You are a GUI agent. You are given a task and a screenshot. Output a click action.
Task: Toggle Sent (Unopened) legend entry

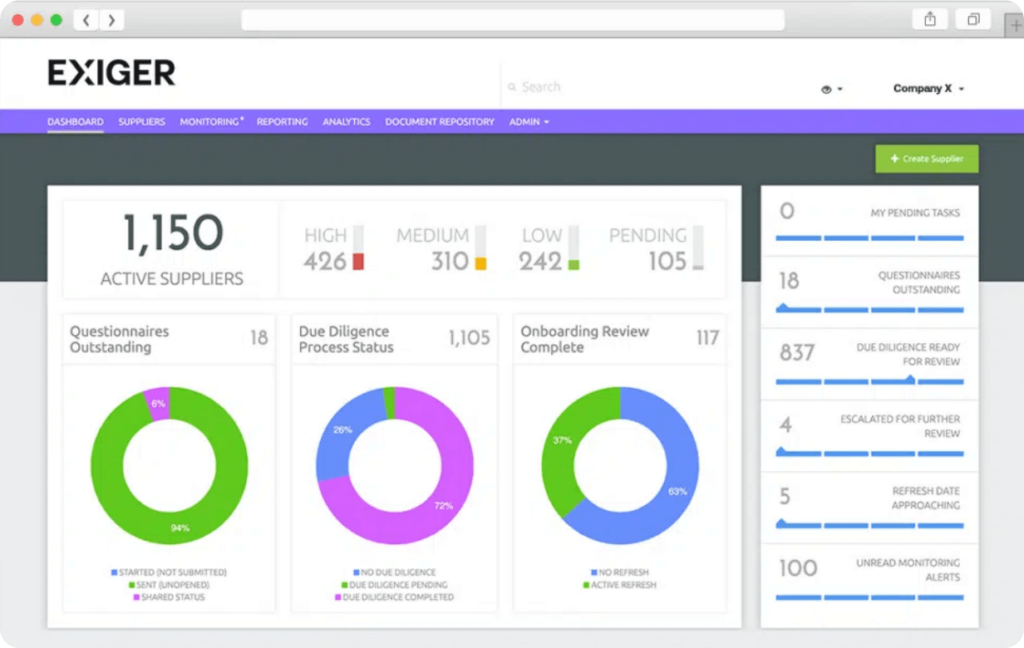(169, 585)
